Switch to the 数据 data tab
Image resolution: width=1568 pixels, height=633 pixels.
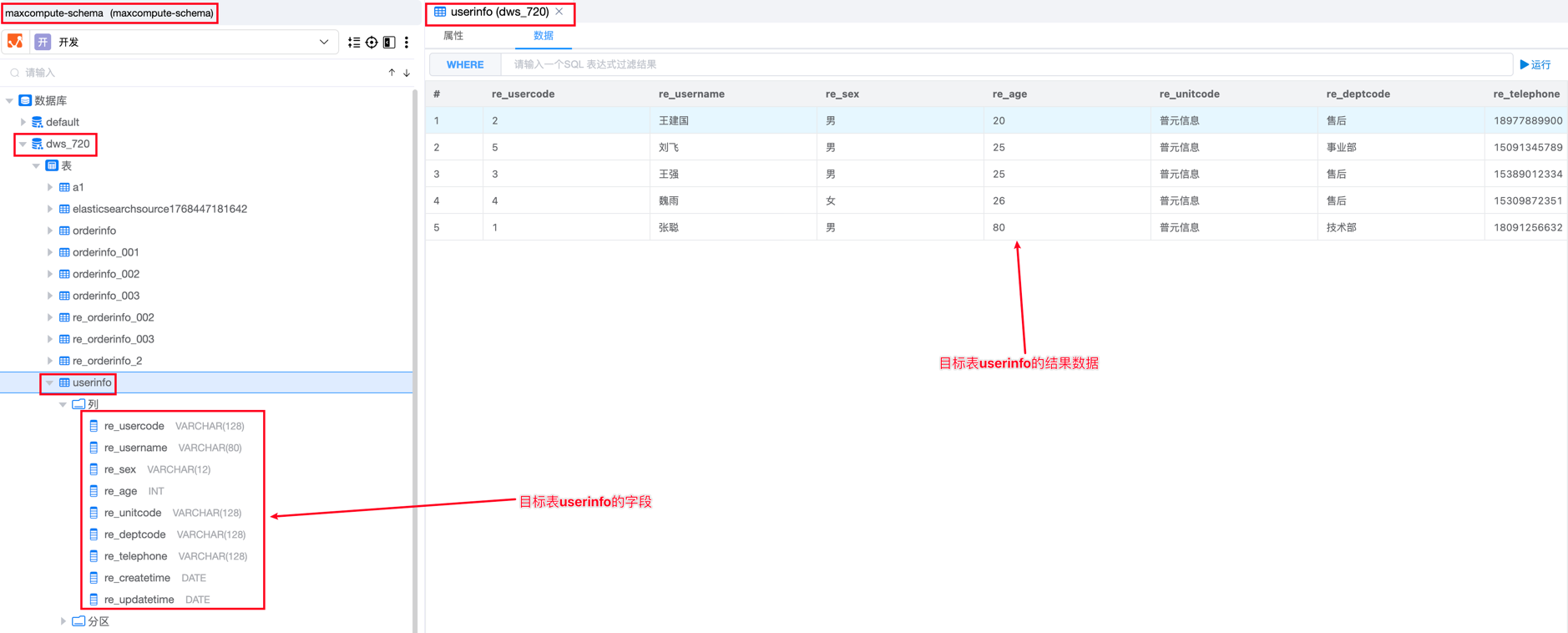click(544, 36)
